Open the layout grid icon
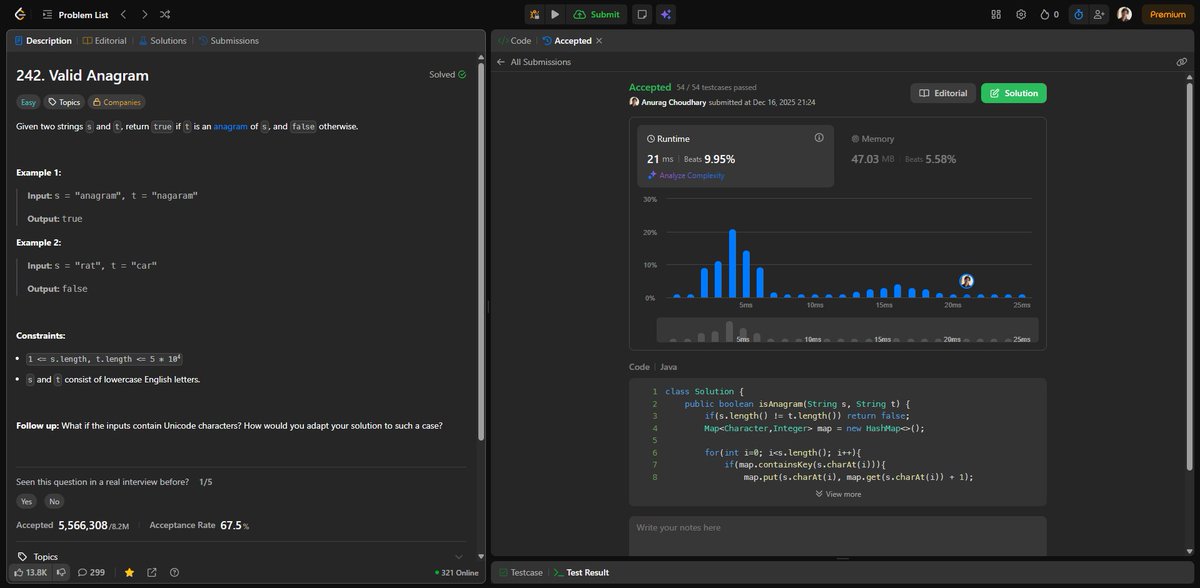1200x588 pixels. tap(996, 14)
